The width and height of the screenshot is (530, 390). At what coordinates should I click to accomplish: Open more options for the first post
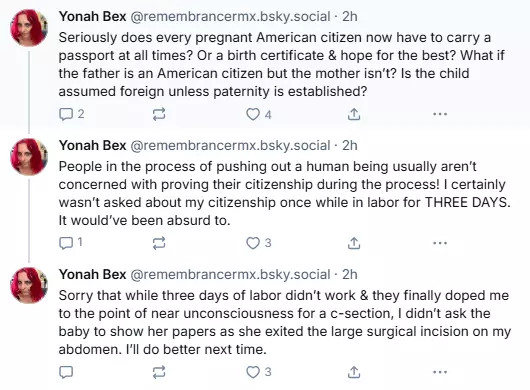pos(440,114)
